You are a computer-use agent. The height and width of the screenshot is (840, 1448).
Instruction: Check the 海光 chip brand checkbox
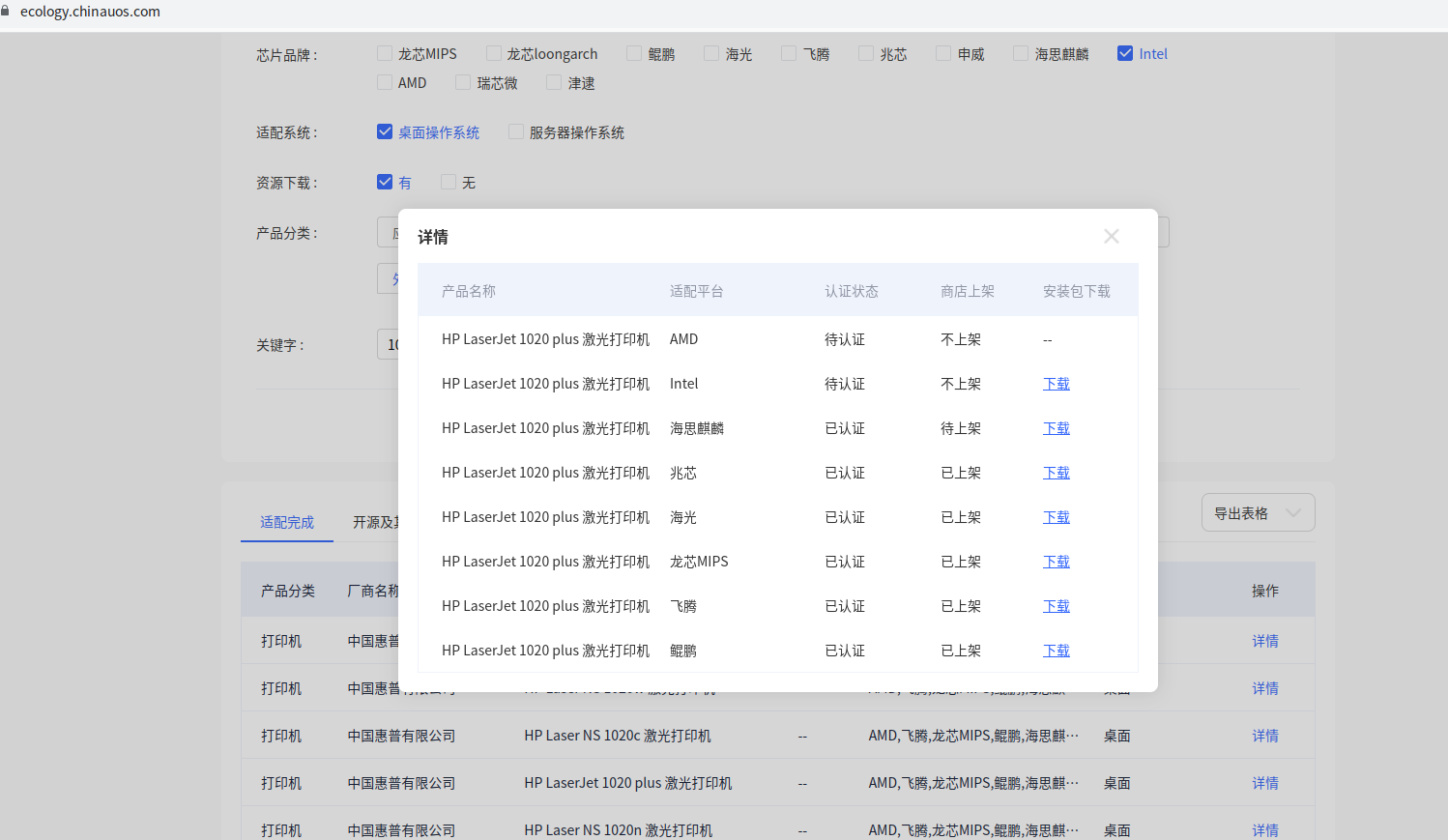[x=711, y=54]
